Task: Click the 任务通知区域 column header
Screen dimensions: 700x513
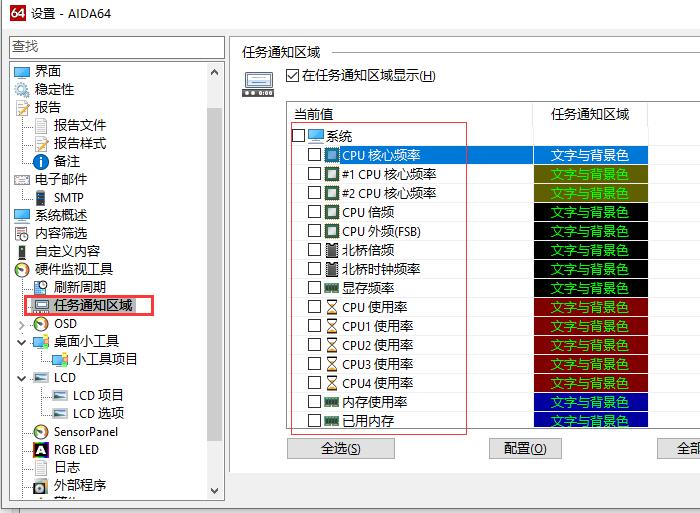Action: (590, 114)
